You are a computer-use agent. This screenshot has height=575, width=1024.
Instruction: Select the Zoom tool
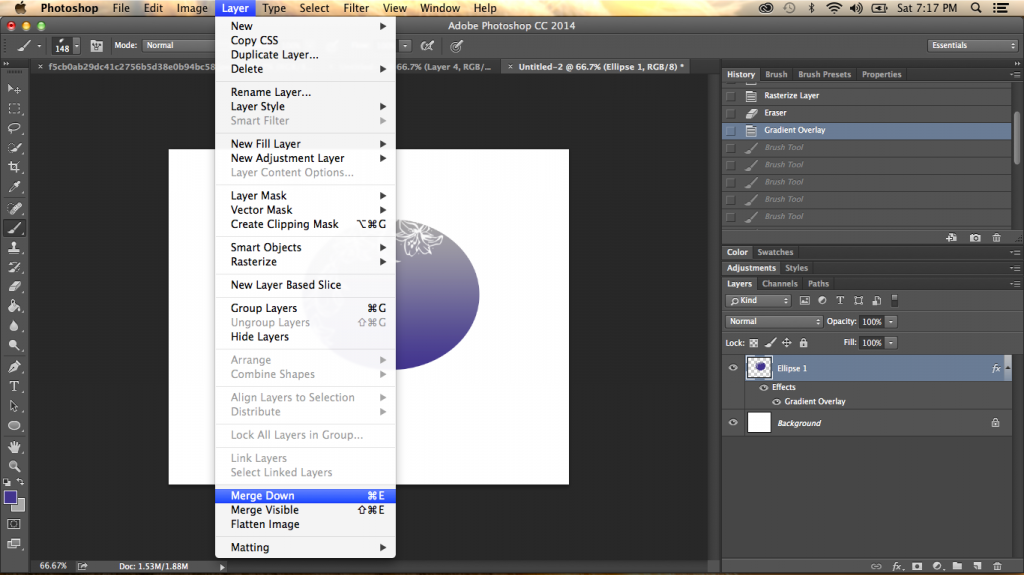coord(14,467)
